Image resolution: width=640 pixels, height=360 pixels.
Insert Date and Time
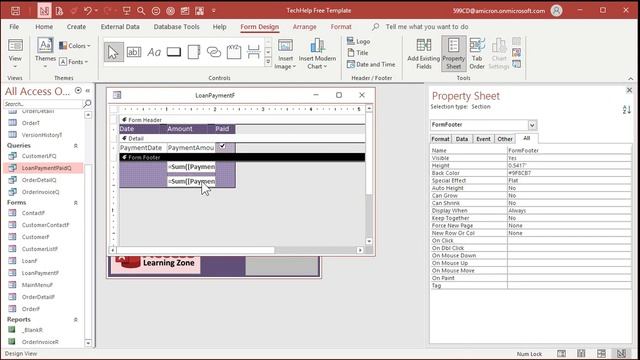(x=371, y=64)
